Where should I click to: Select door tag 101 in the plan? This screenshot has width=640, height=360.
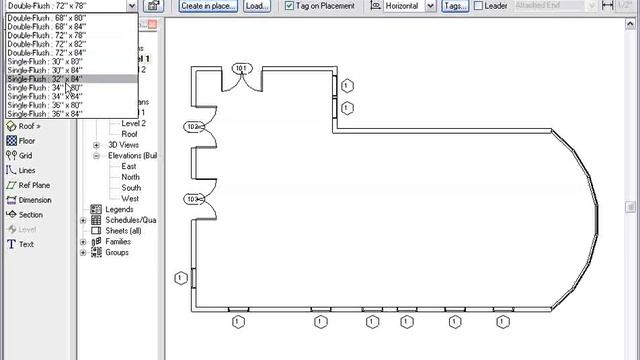click(242, 68)
